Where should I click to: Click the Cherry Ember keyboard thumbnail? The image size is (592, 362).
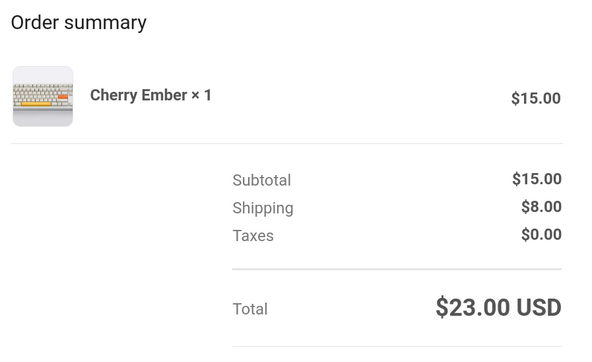43,96
